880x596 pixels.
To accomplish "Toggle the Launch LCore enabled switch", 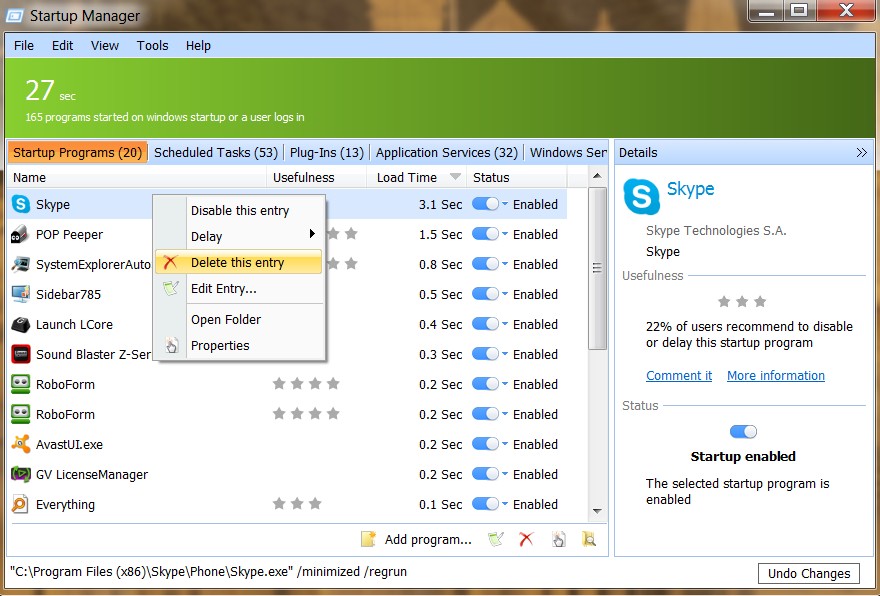I will pyautogui.click(x=485, y=324).
